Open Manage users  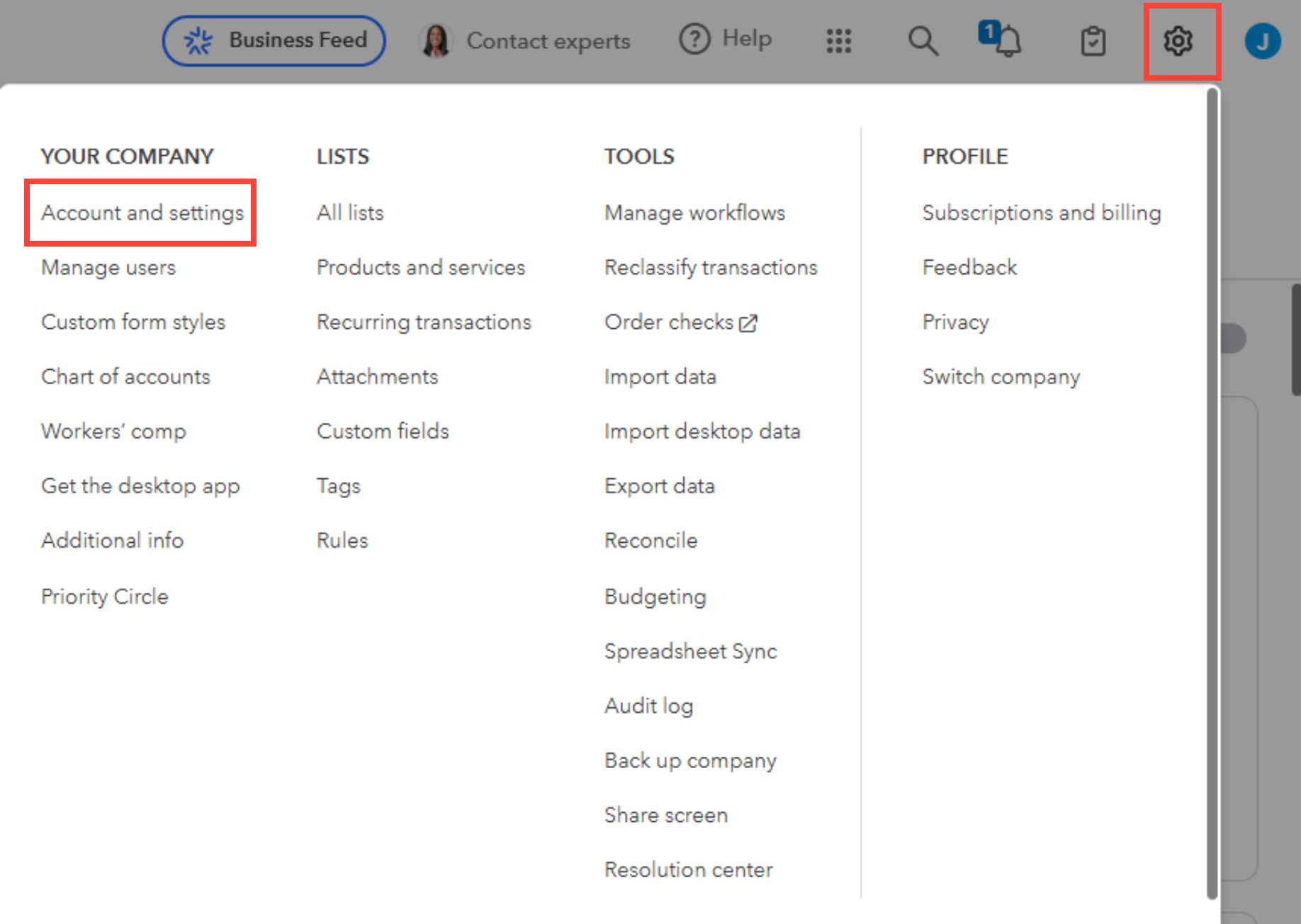click(108, 267)
